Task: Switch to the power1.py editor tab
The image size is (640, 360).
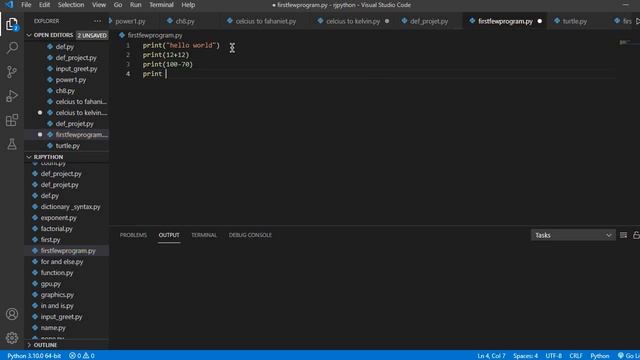Action: pos(130,21)
